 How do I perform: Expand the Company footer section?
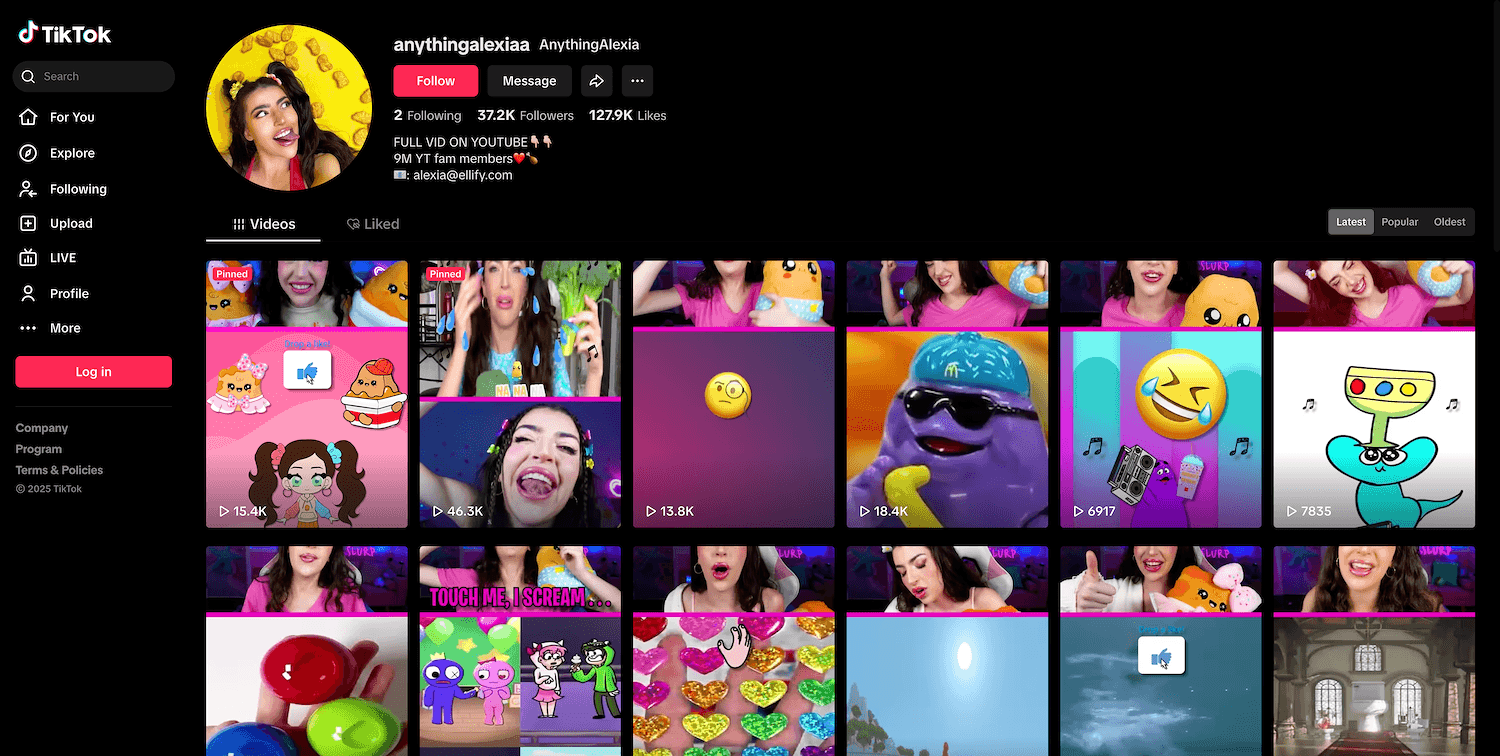coord(42,428)
